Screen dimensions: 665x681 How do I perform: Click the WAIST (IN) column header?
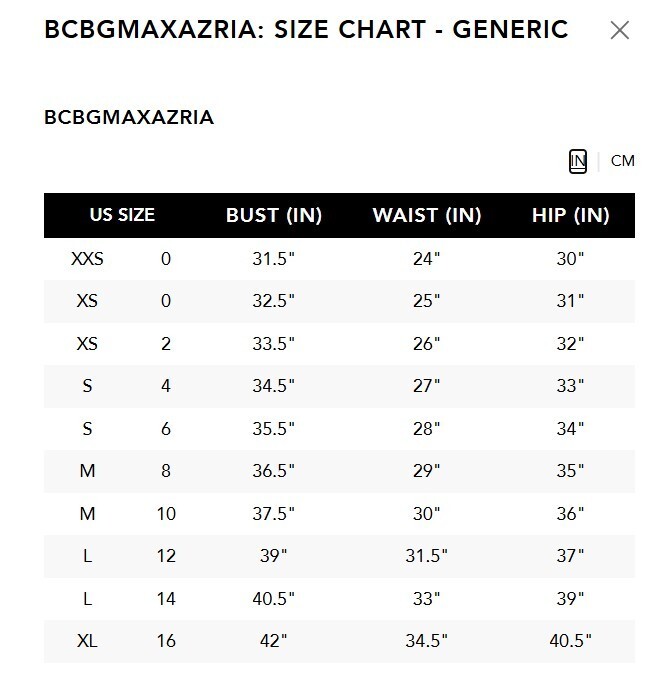click(427, 215)
